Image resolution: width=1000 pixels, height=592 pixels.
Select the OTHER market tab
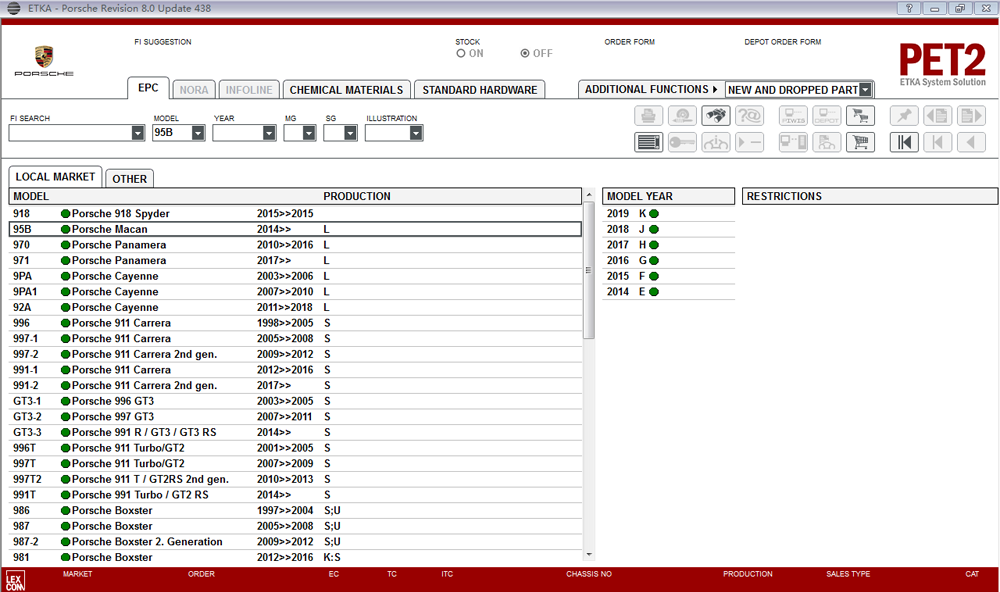[x=129, y=179]
